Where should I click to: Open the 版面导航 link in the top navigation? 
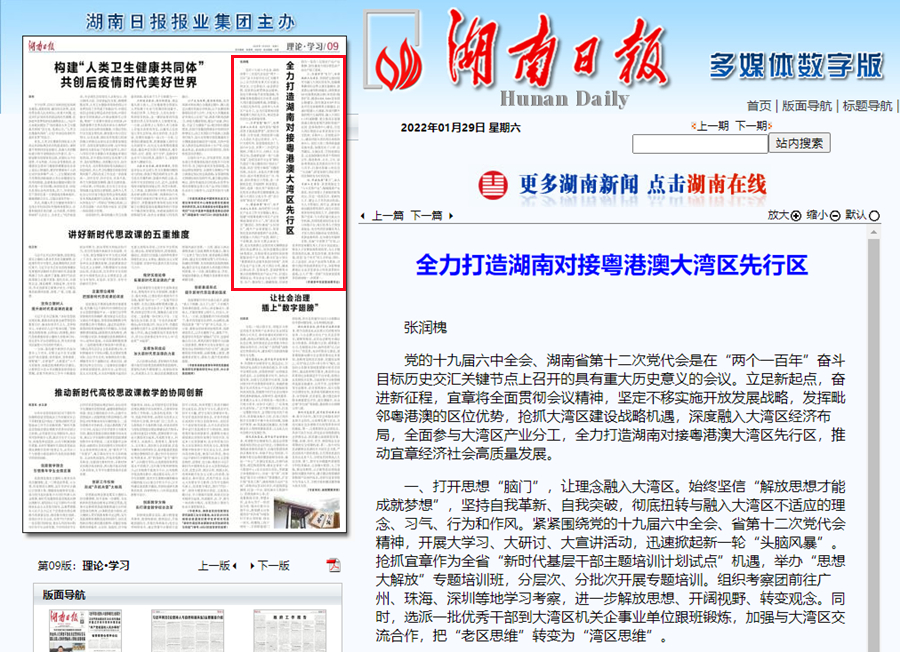coord(806,106)
